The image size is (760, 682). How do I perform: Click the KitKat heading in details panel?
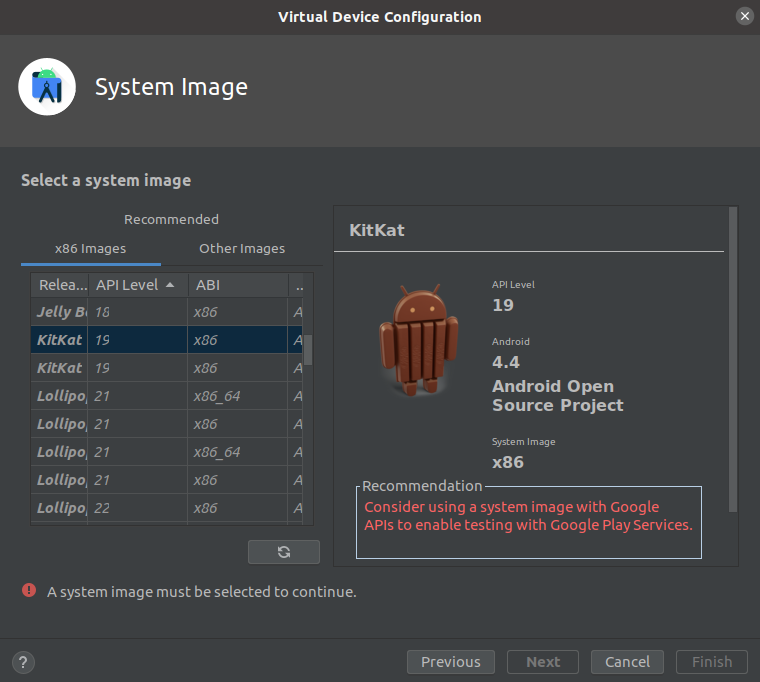(377, 230)
